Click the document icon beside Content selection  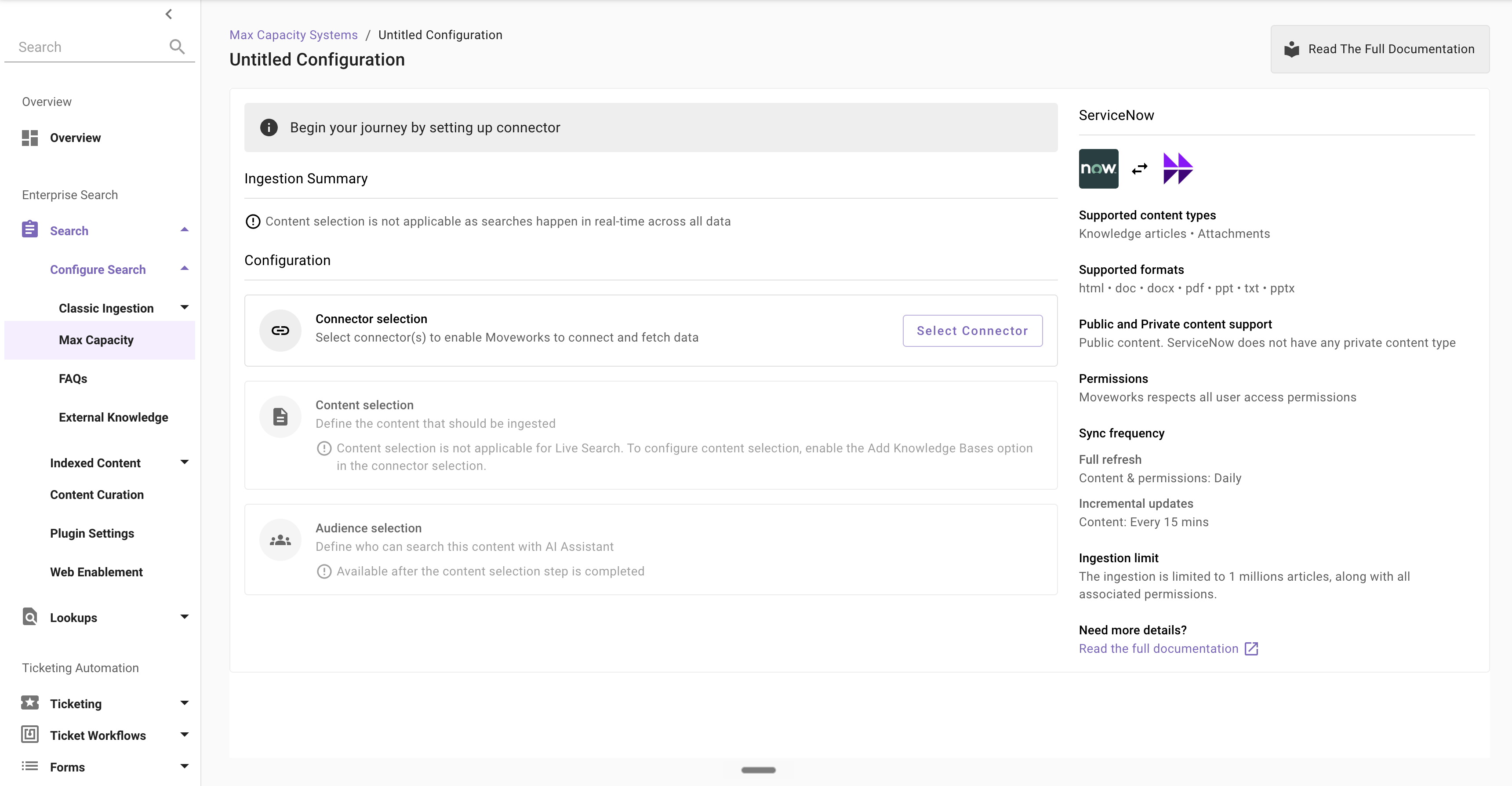click(x=280, y=417)
